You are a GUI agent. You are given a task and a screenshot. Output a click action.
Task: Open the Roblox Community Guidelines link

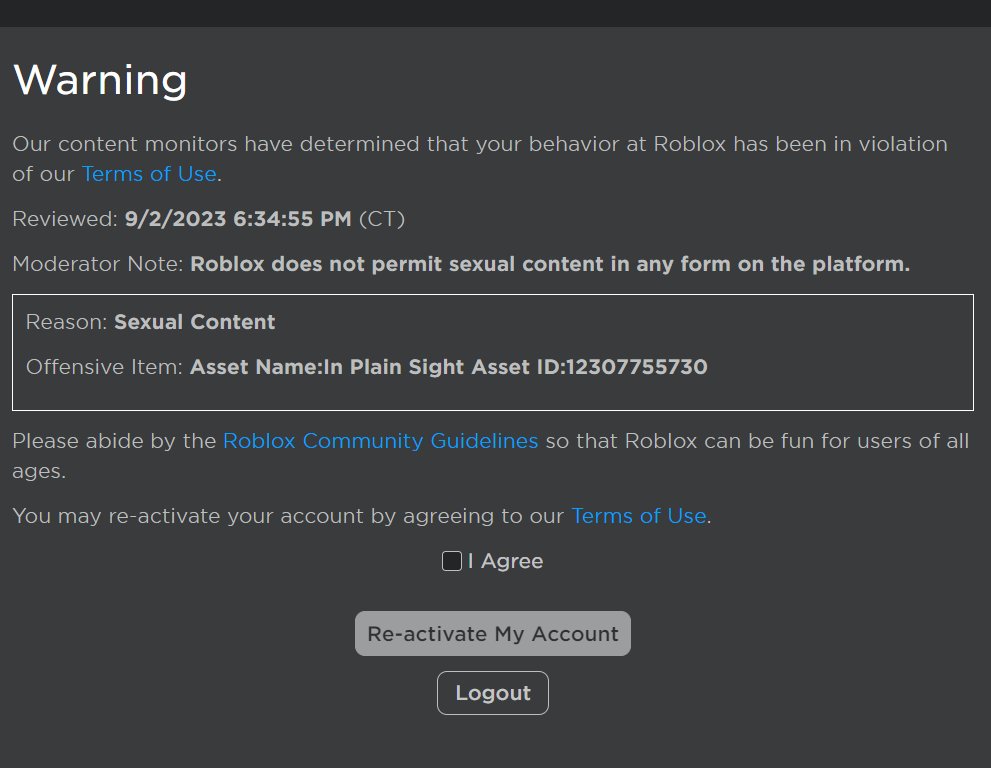380,441
